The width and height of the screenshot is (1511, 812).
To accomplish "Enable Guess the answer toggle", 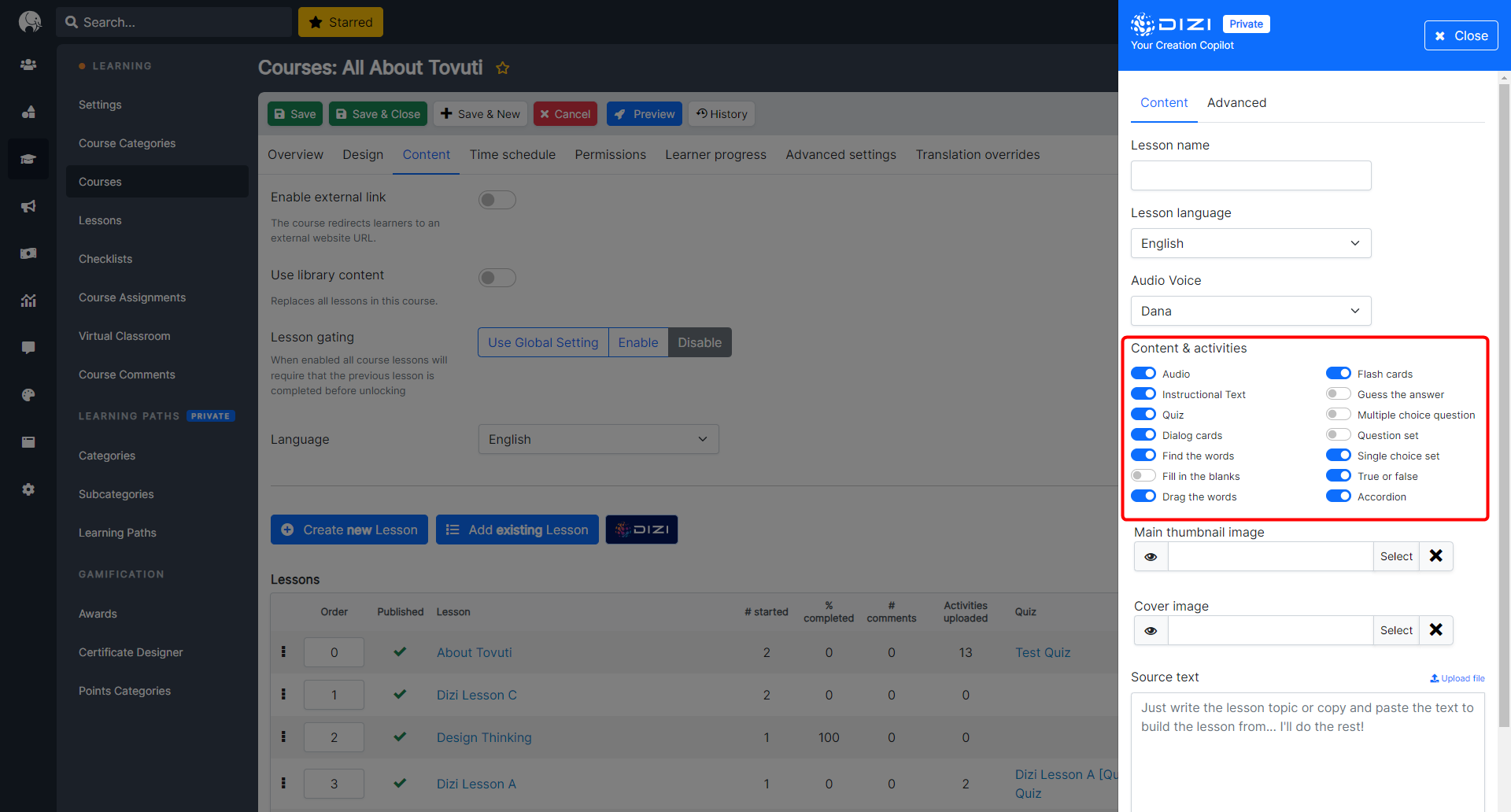I will point(1339,394).
